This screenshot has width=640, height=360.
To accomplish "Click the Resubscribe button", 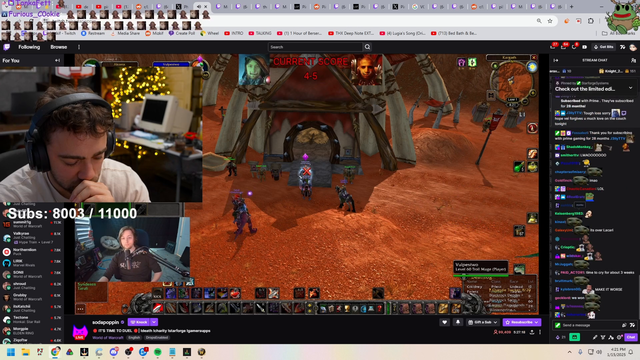I will point(522,322).
